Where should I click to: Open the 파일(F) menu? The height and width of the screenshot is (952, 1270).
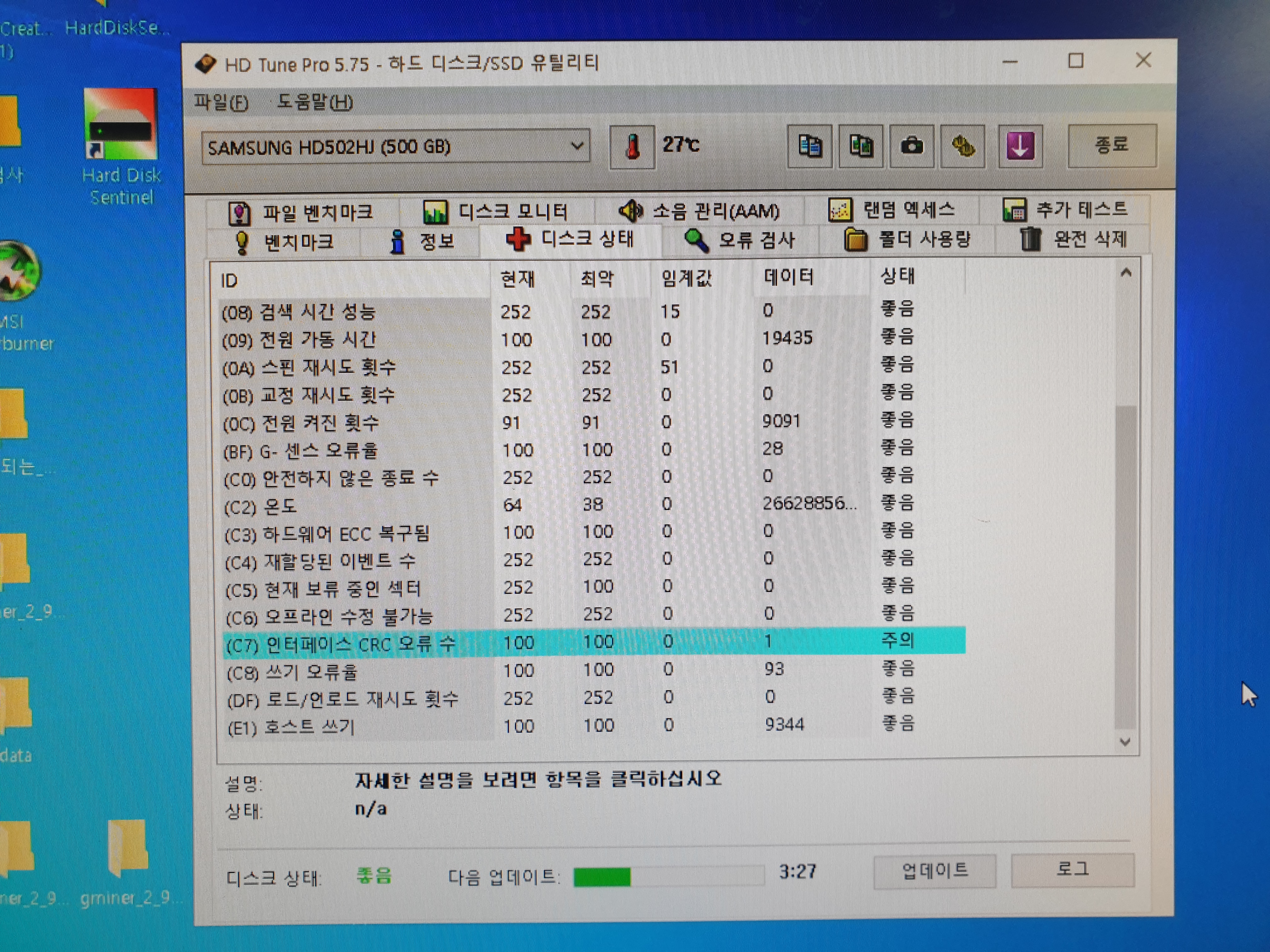click(x=221, y=103)
